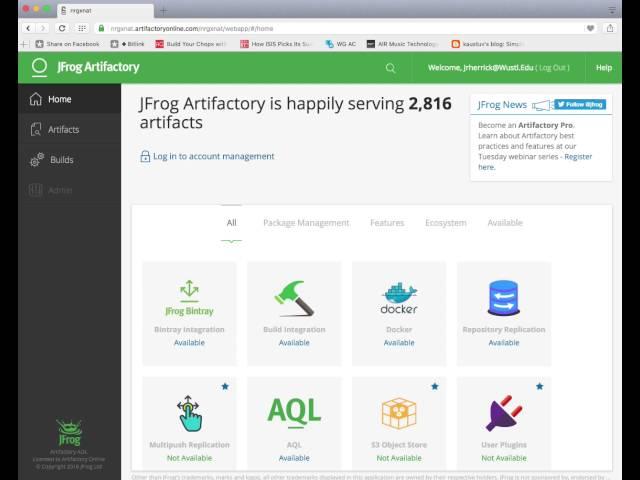The width and height of the screenshot is (640, 480).
Task: Click the JFrog News megaphone icon
Action: 542,106
